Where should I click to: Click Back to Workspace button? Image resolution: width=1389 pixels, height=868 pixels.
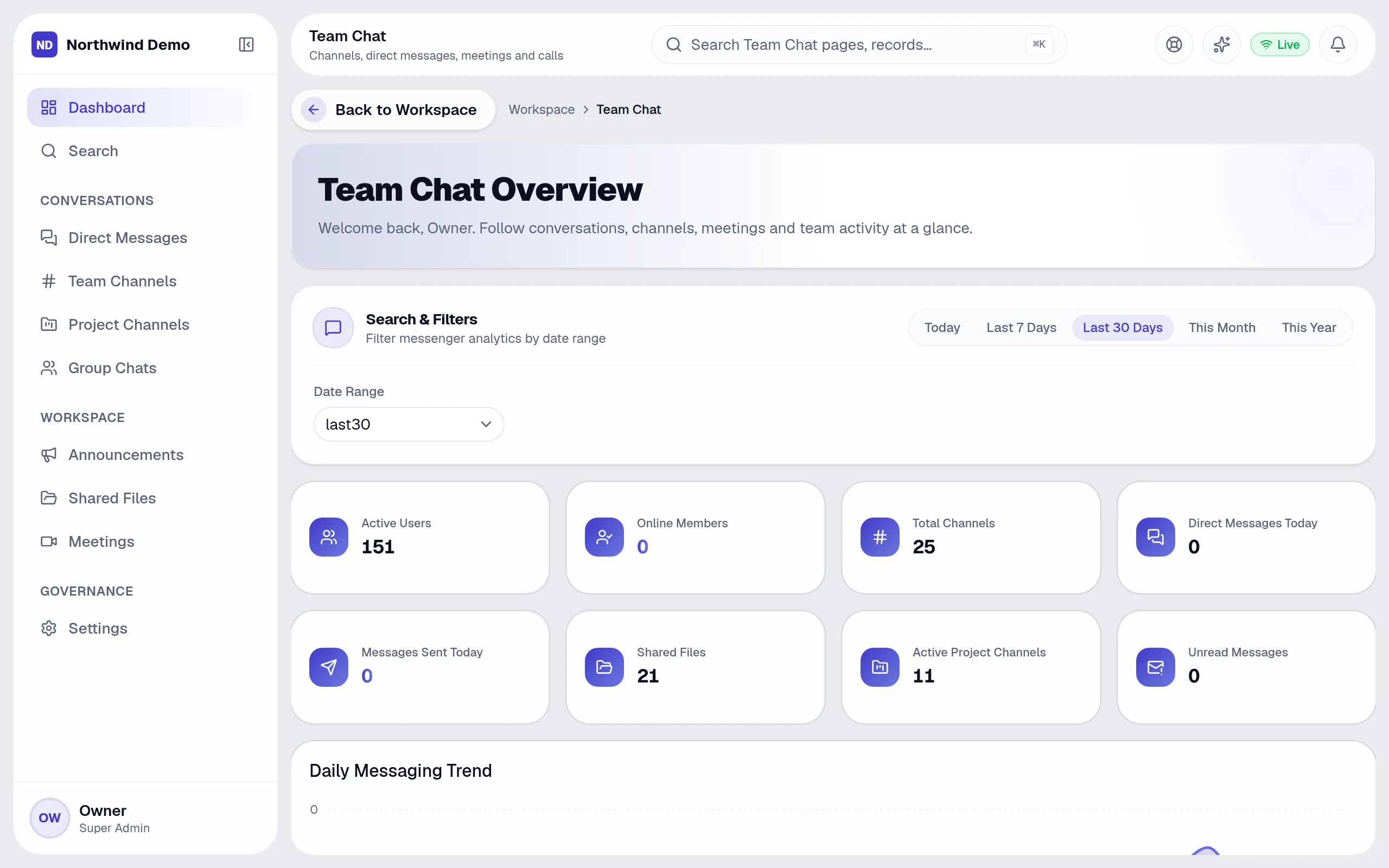coord(393,110)
